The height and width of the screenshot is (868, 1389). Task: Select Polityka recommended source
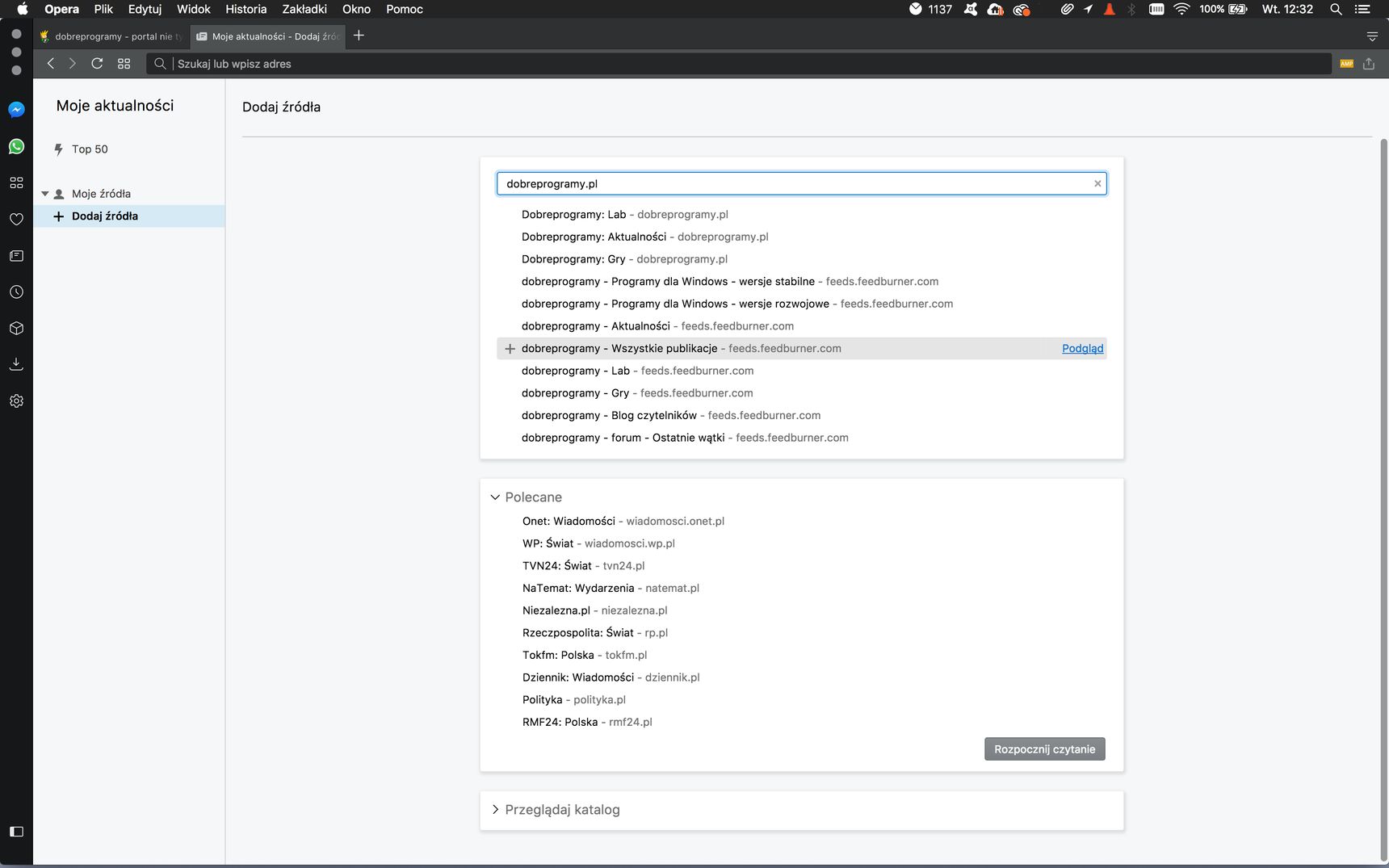click(x=574, y=700)
